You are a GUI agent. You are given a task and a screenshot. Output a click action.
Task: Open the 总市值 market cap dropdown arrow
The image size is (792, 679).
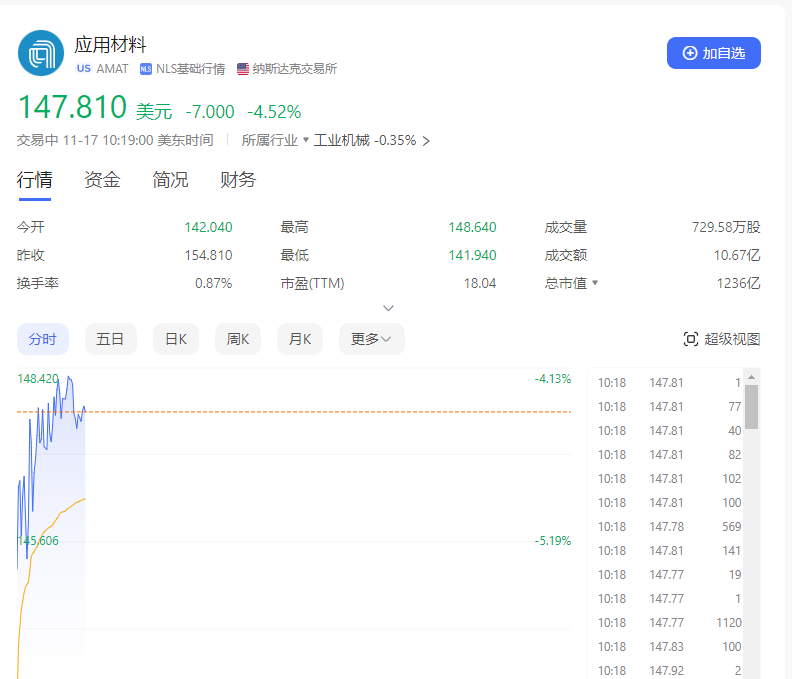point(595,283)
